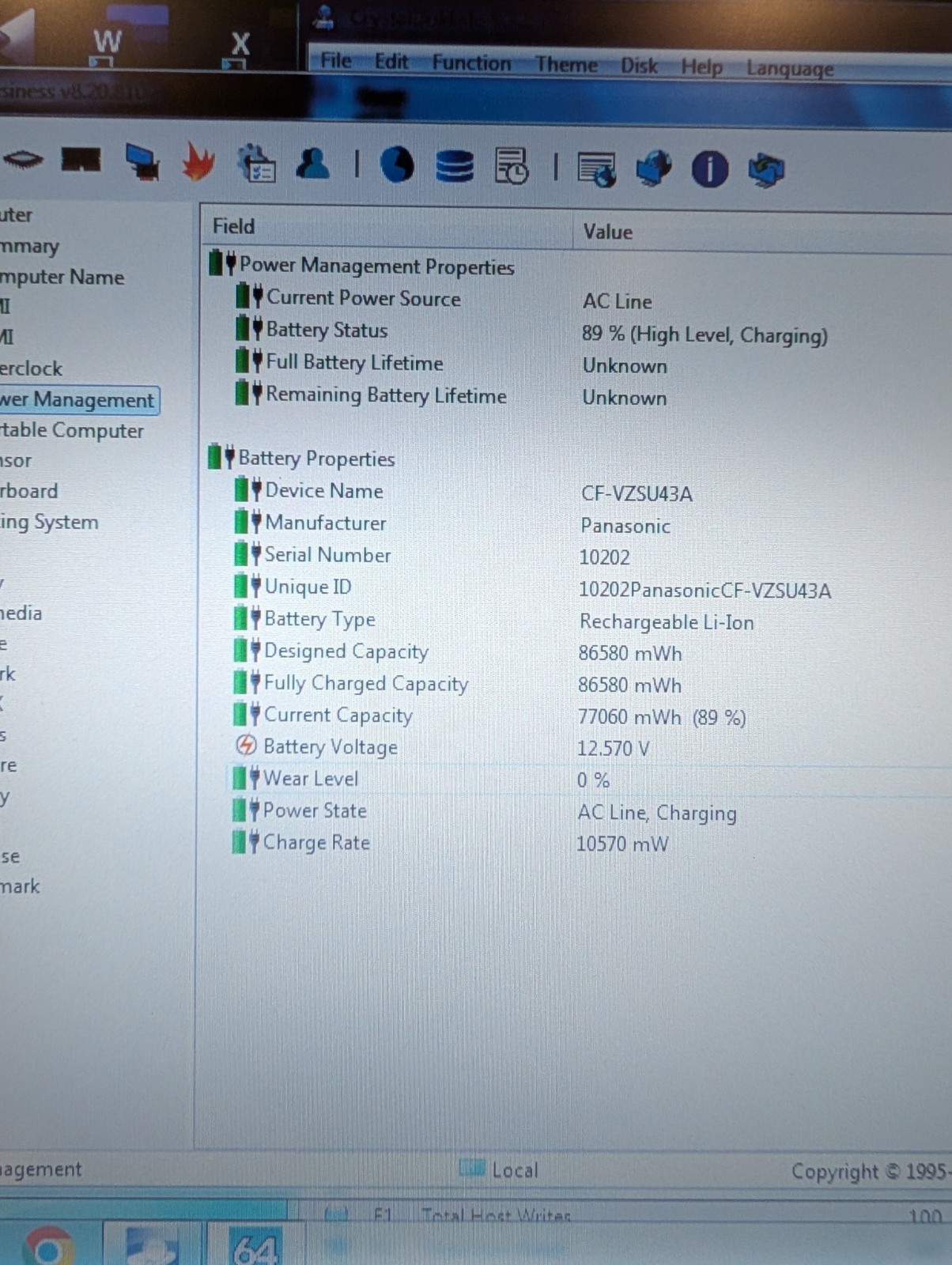This screenshot has height=1265, width=952.
Task: Click the user silhouette toolbar icon
Action: (313, 163)
